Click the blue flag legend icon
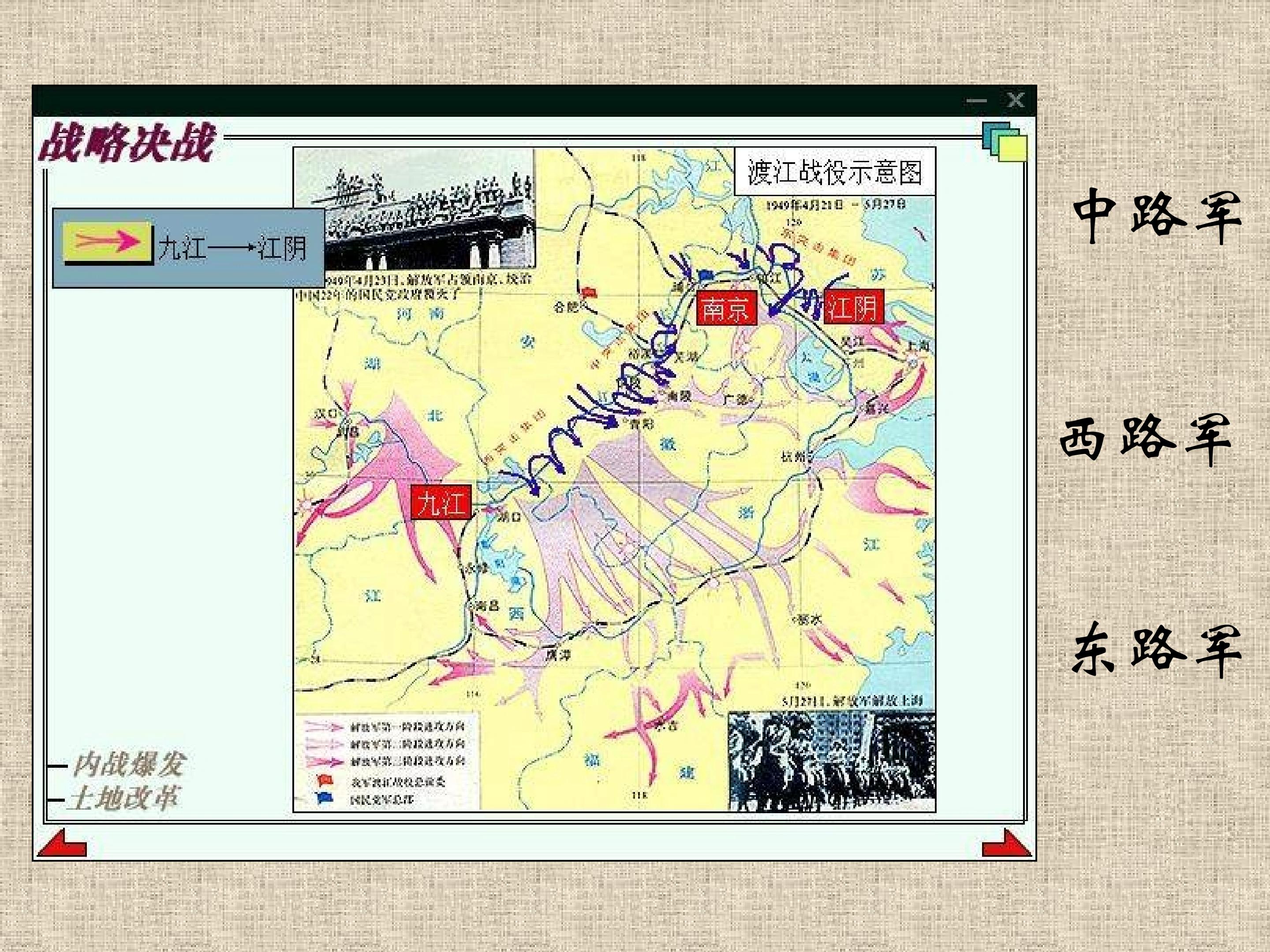The width and height of the screenshot is (1270, 952). point(325,798)
